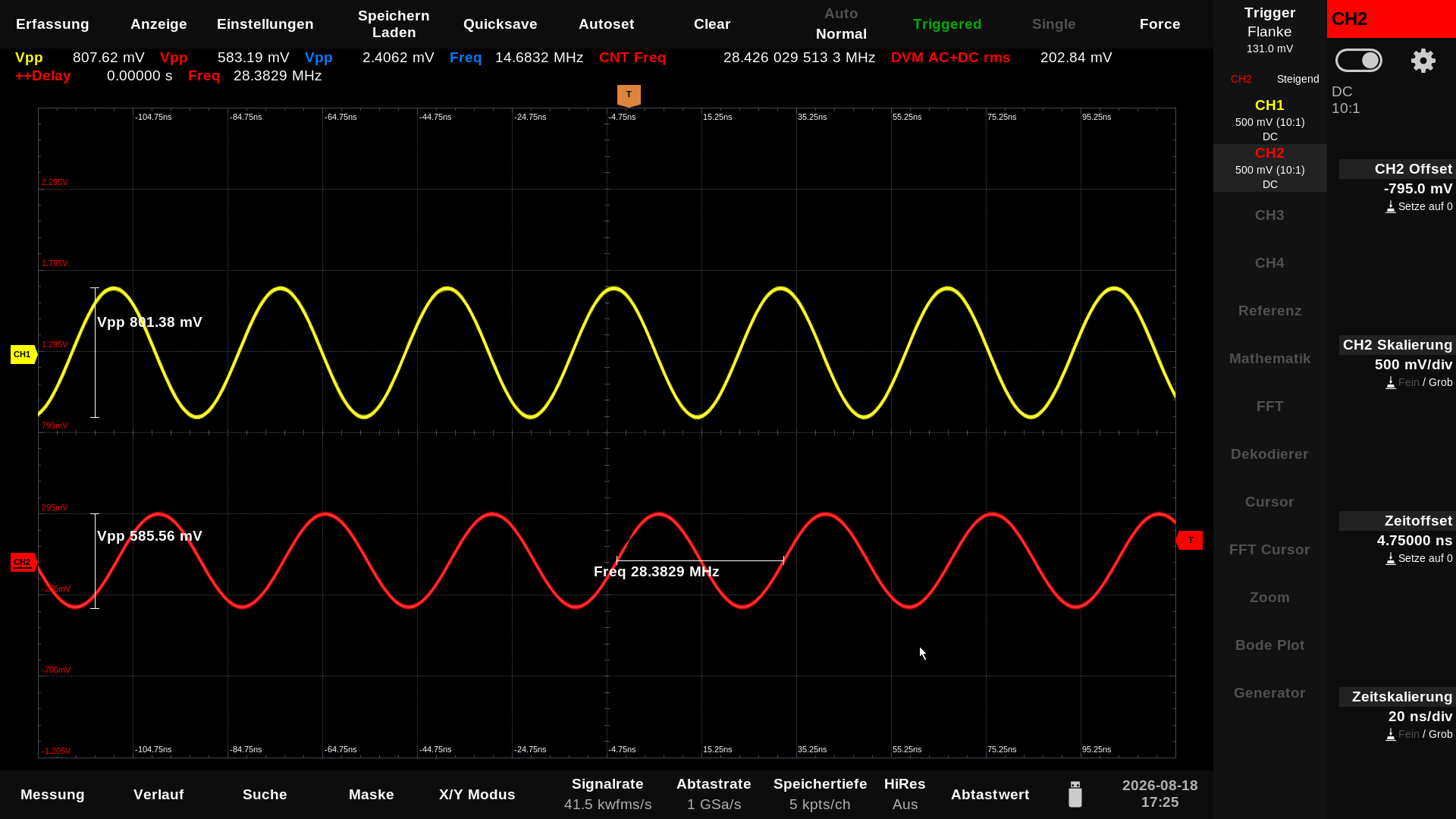Open the Generator panel
The height and width of the screenshot is (819, 1456).
pyautogui.click(x=1269, y=693)
